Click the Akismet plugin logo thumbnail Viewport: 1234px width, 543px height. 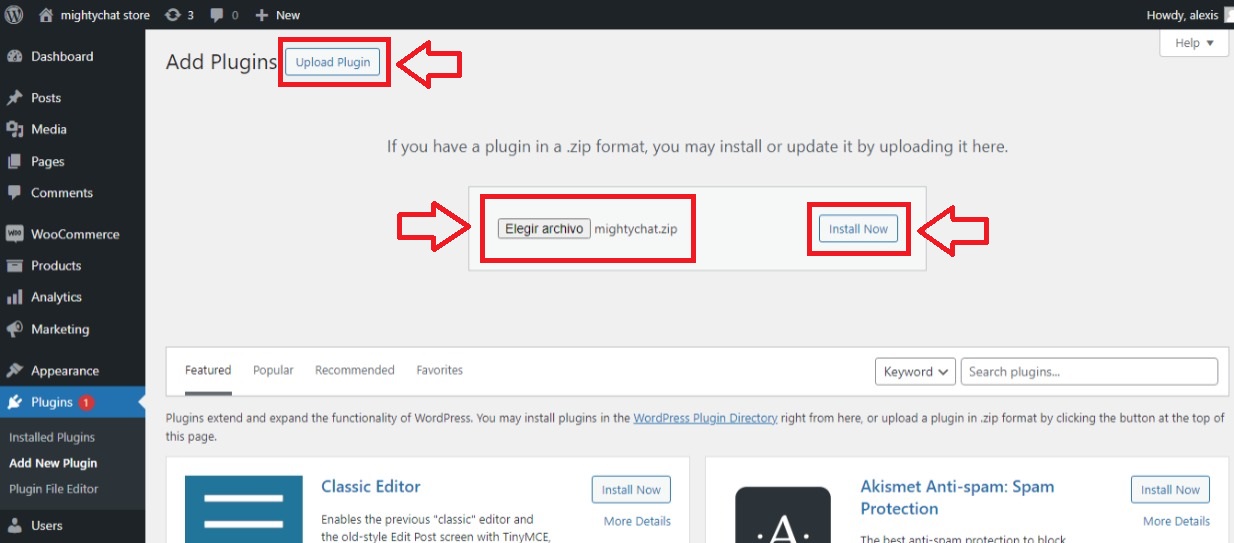click(x=783, y=514)
